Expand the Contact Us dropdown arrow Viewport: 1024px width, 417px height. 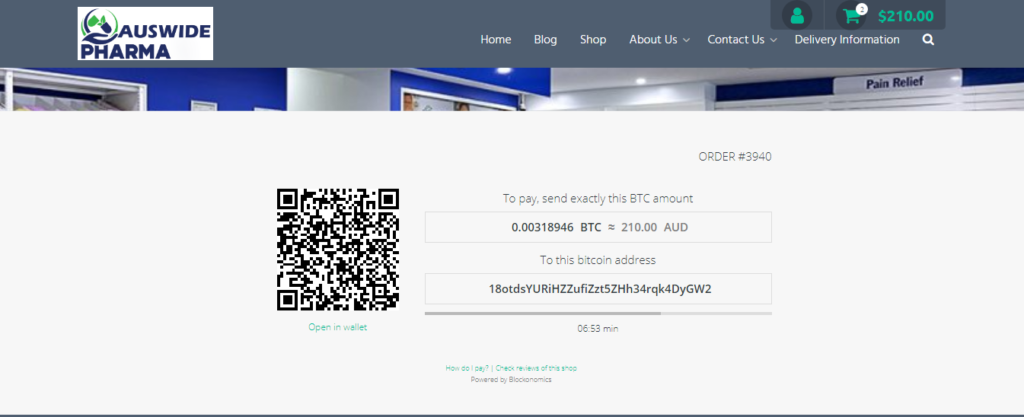[x=774, y=41]
